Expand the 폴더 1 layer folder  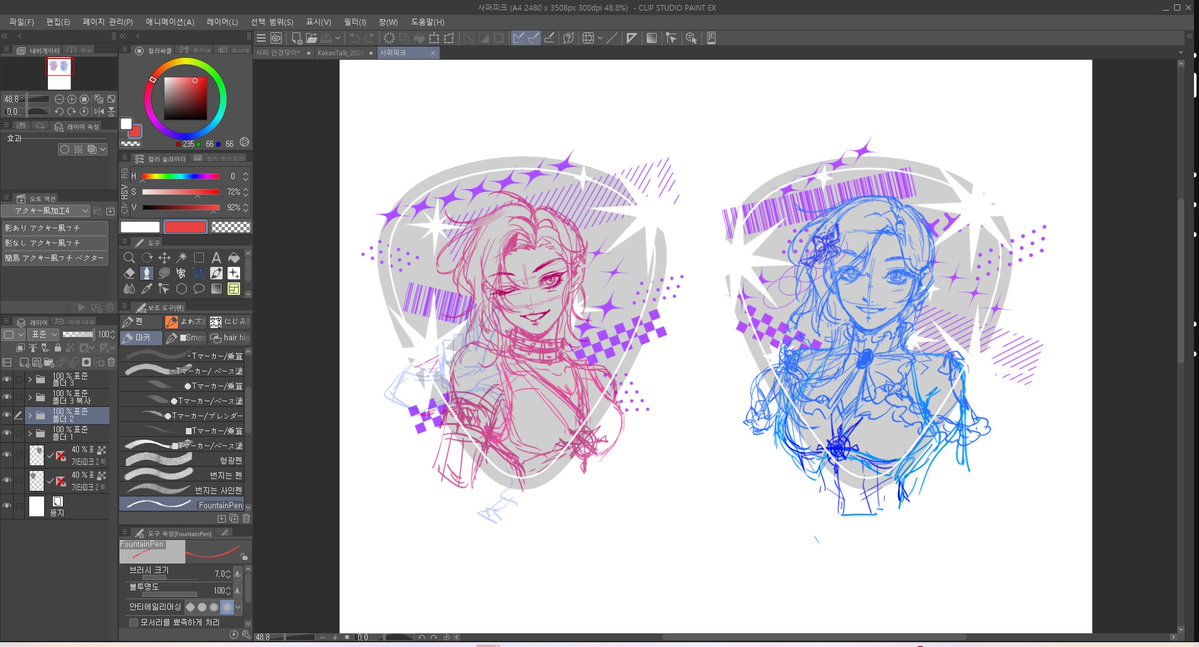(x=30, y=433)
